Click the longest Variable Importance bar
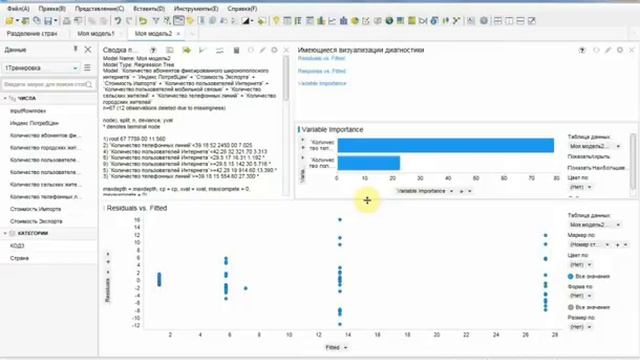The height and width of the screenshot is (360, 640). (x=445, y=145)
